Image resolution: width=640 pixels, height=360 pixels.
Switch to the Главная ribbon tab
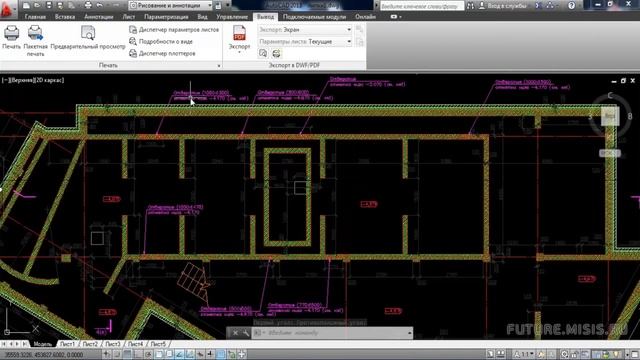(35, 17)
